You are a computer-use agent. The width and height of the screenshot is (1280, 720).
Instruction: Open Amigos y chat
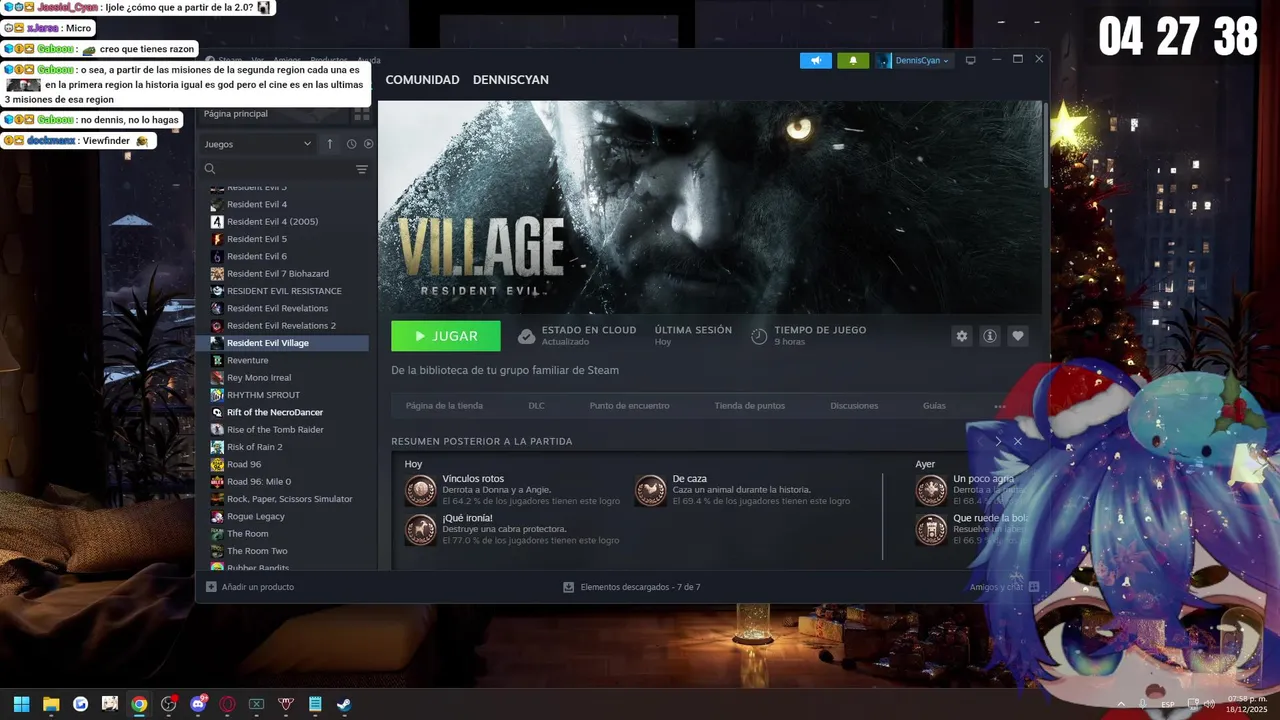pos(996,587)
